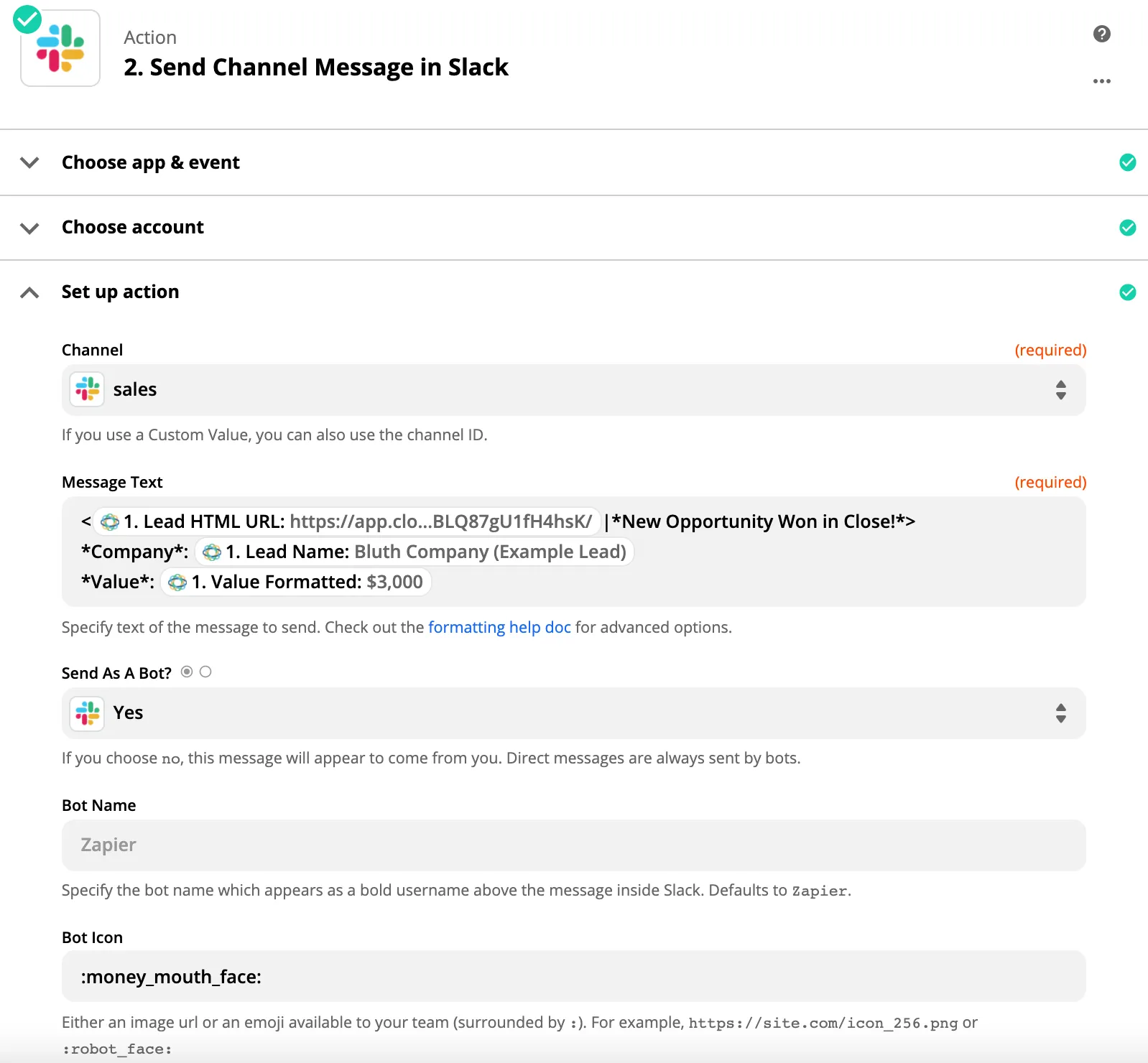Click the Bot Name field with Zapier placeholder
This screenshot has height=1063, width=1148.
tap(573, 845)
